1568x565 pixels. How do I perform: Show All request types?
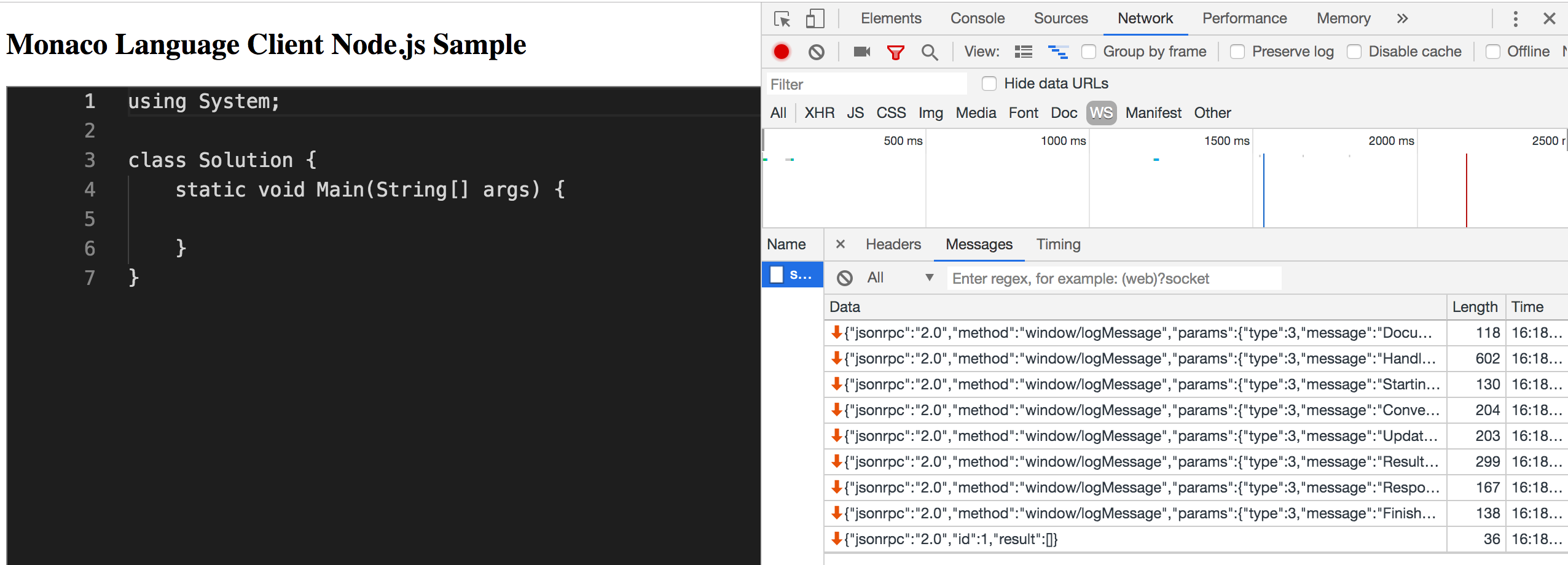tap(778, 113)
